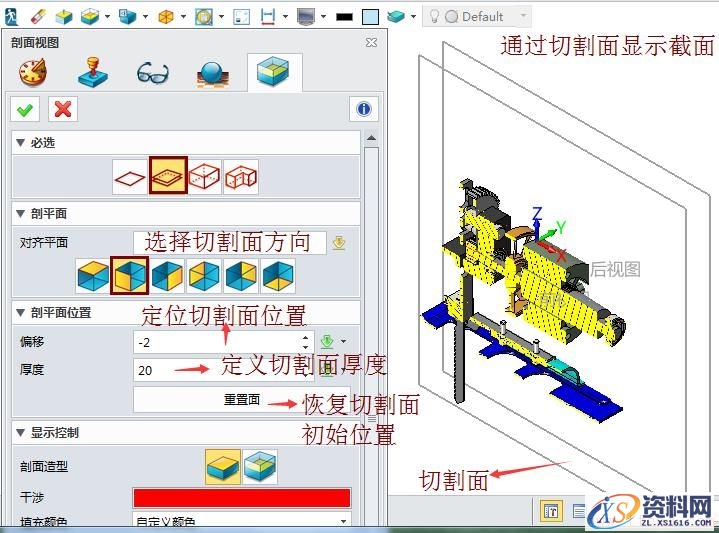
Task: Select the eraser tool in the toolbar
Action: pyautogui.click(x=38, y=17)
